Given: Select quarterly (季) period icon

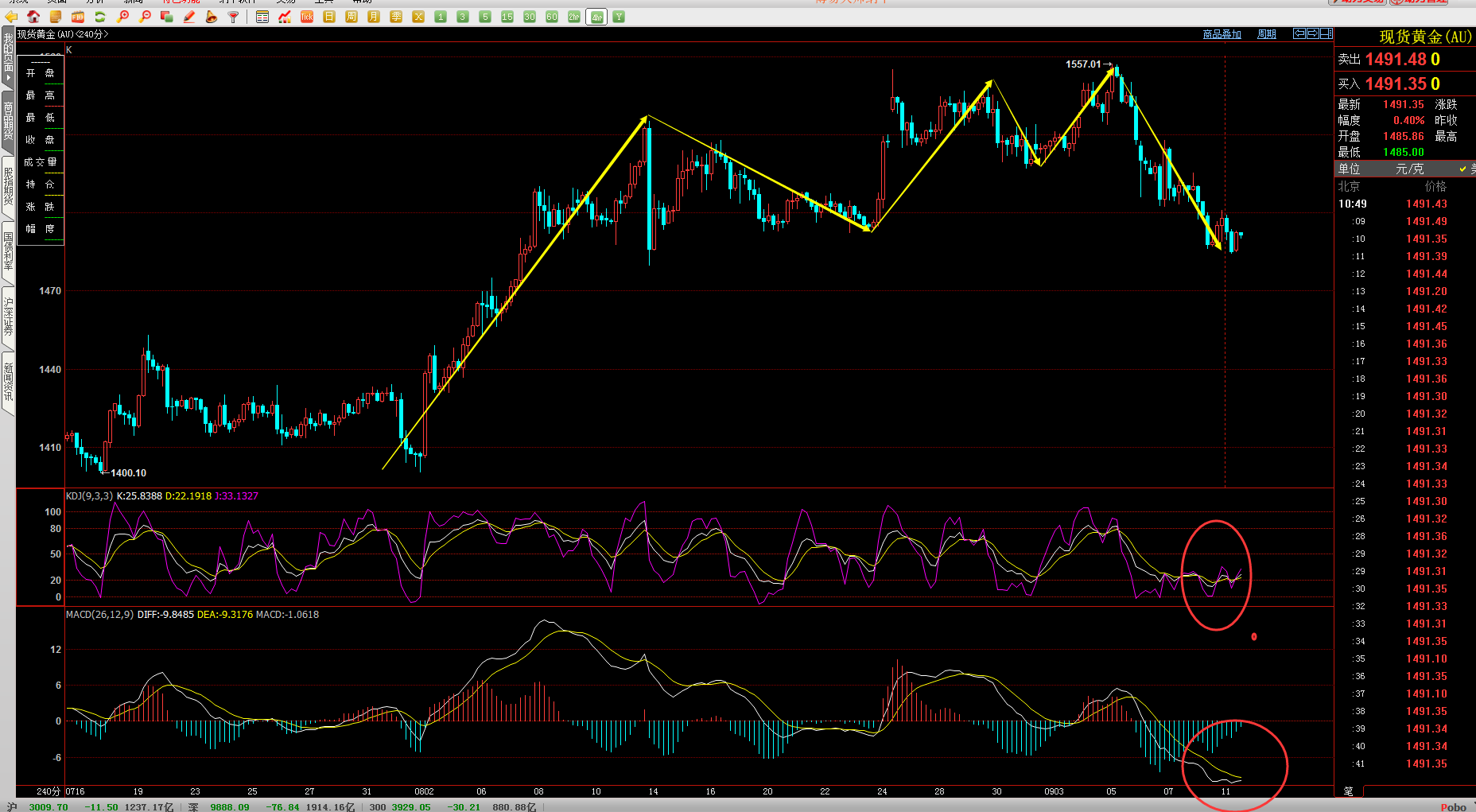Looking at the screenshot, I should (396, 17).
